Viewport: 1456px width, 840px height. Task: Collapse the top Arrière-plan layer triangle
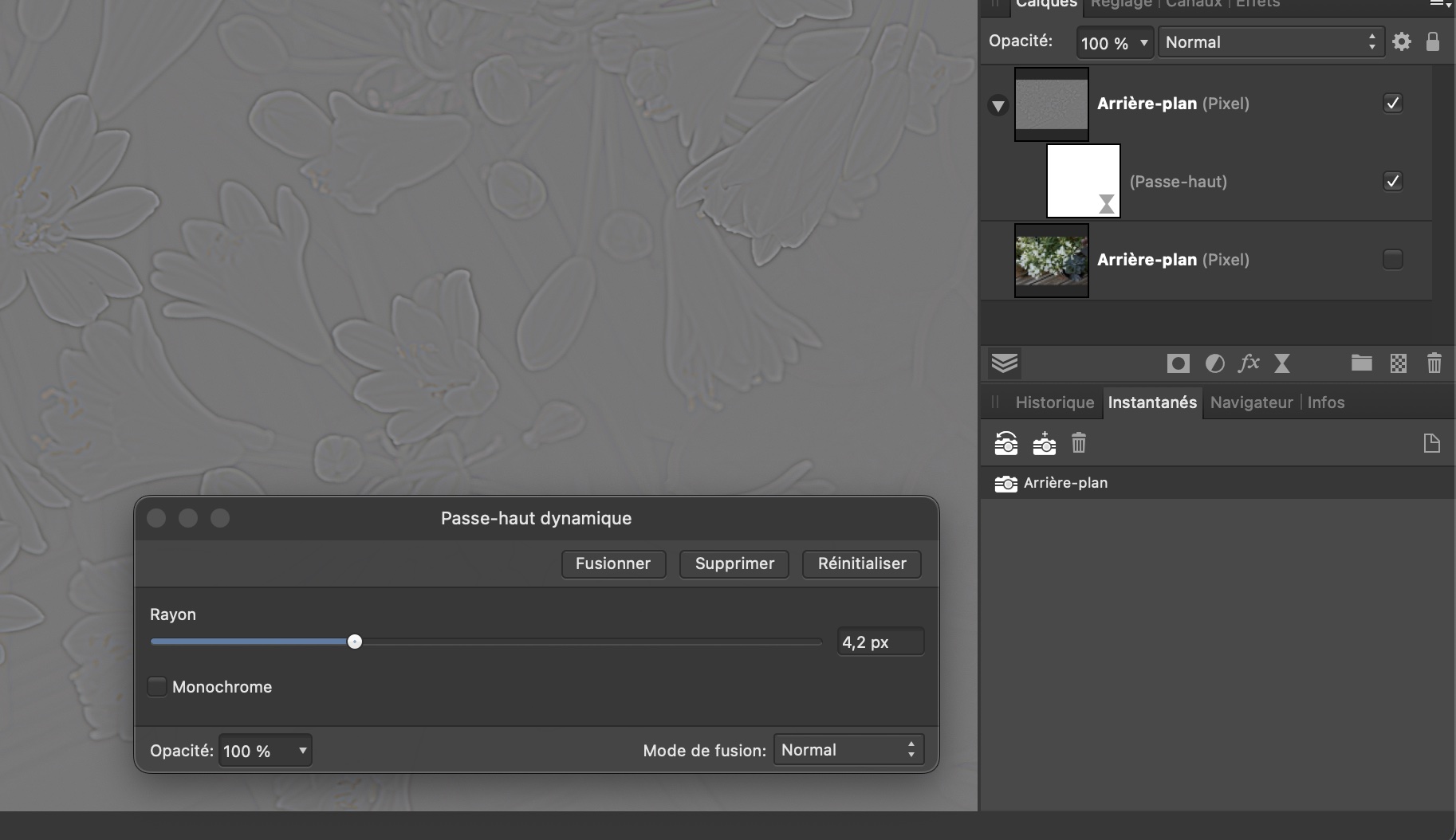point(998,105)
